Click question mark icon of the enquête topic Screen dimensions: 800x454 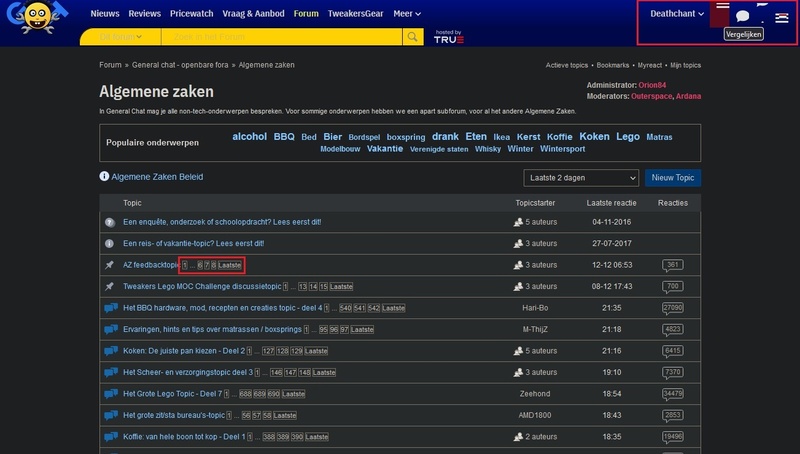point(110,222)
